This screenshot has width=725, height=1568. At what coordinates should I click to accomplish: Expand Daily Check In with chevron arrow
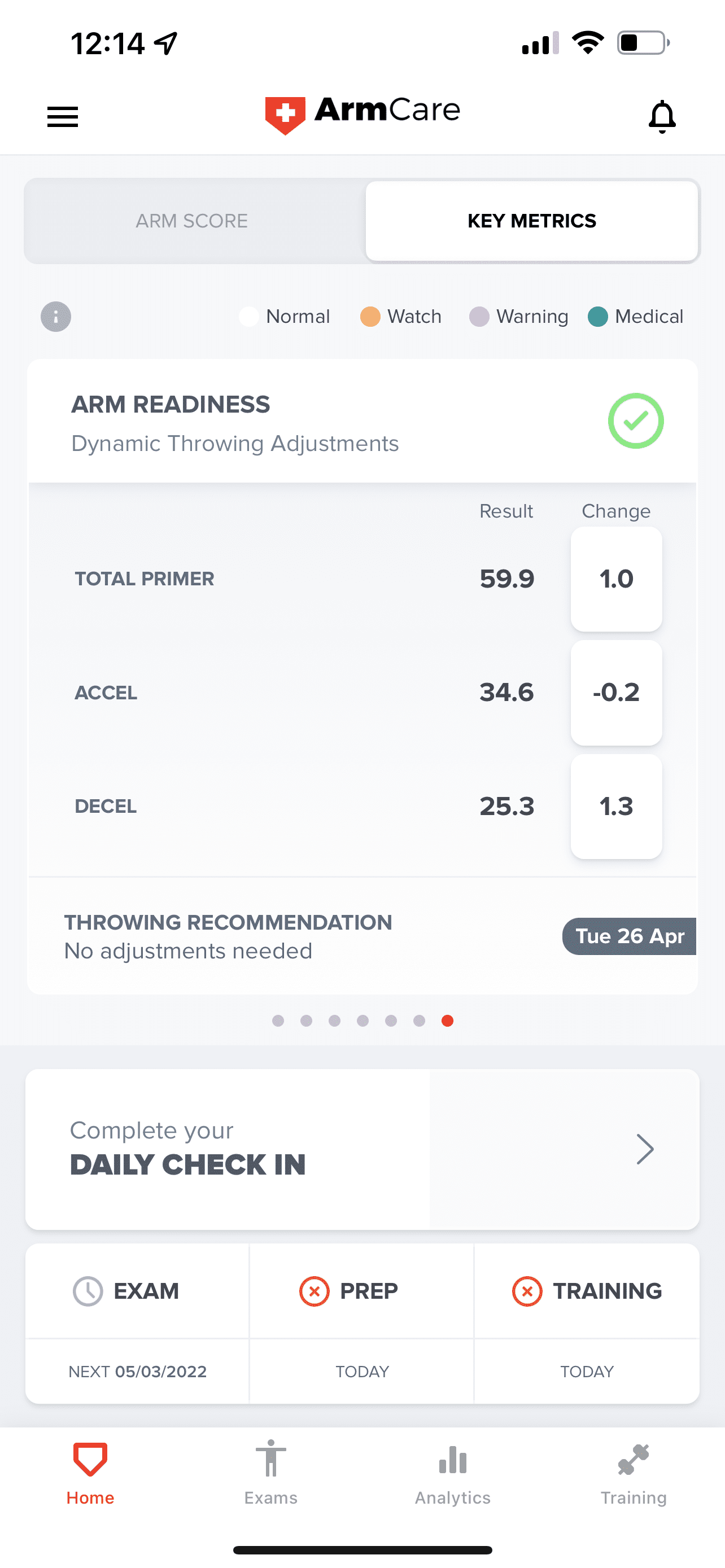(645, 1149)
